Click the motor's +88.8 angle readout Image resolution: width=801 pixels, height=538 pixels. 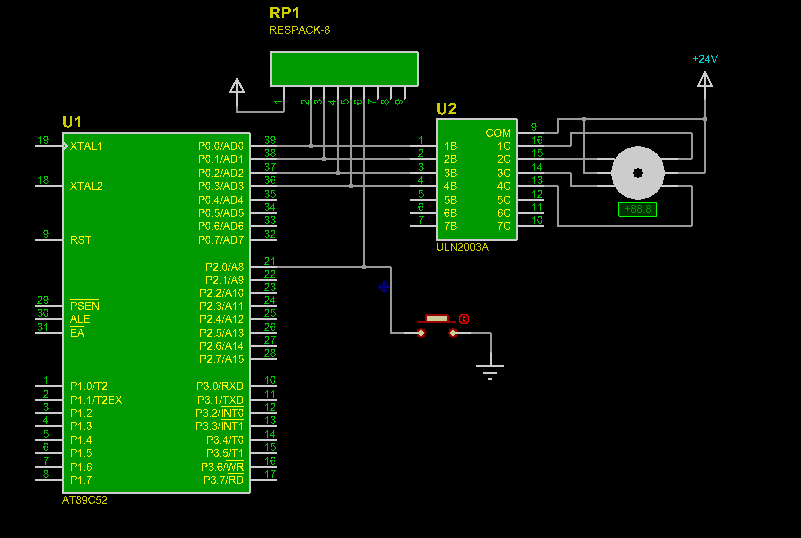click(x=638, y=209)
